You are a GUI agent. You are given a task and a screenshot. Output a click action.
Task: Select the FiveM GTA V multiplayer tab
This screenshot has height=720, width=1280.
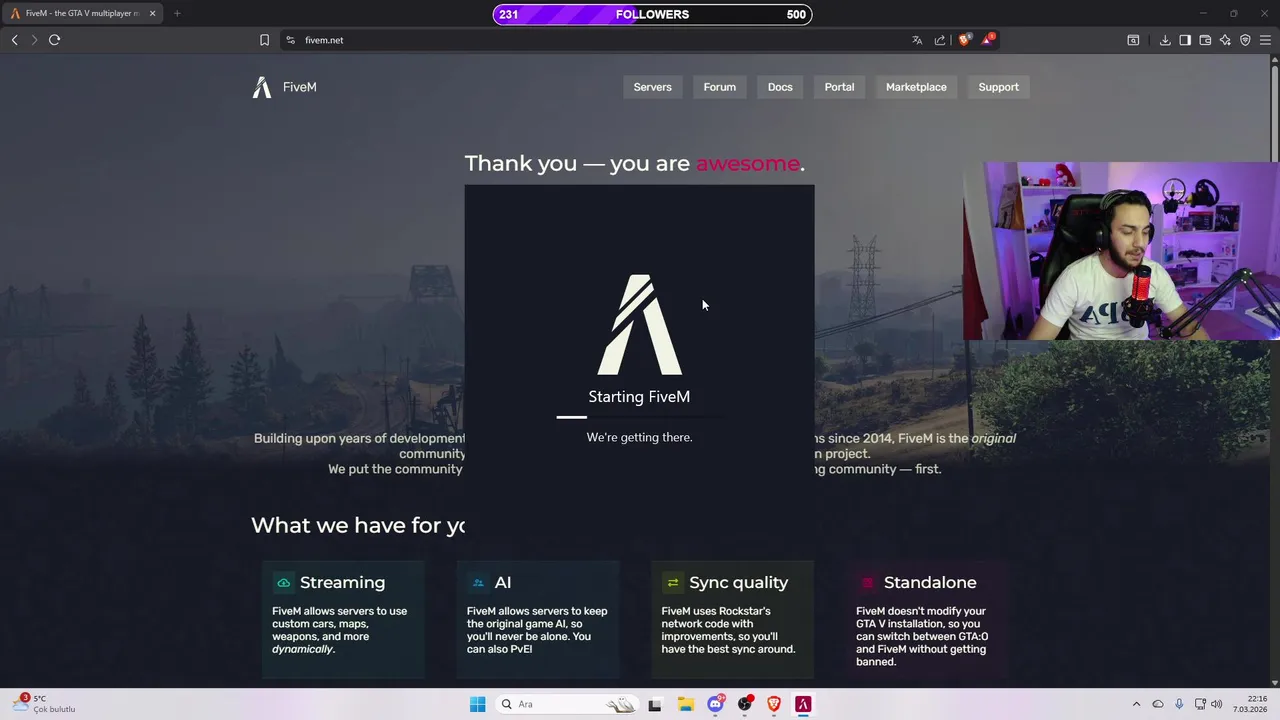tap(82, 13)
